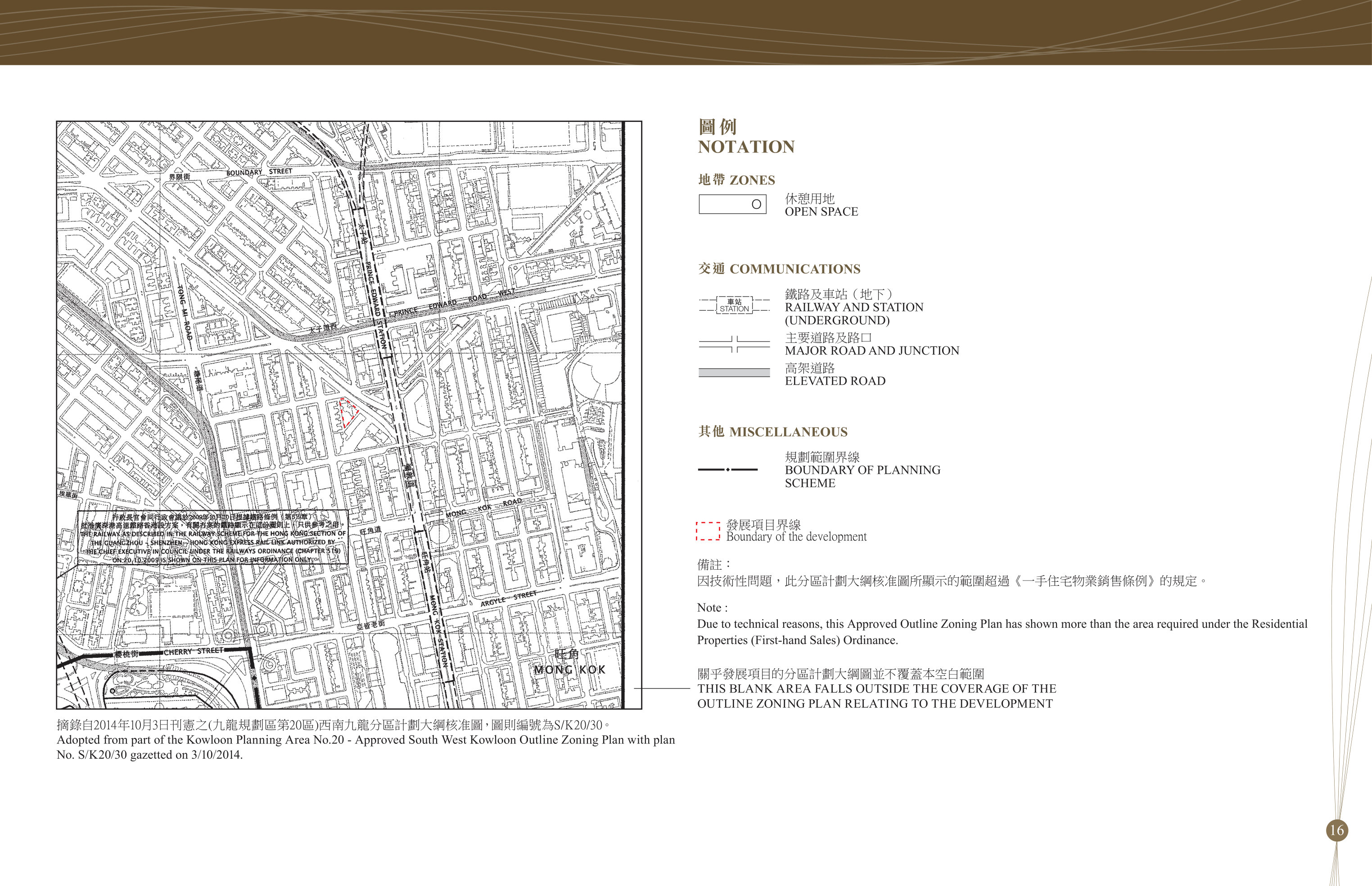Click the BOUNDARY STREET label on map
Screen dimensions: 1372x886
coord(259,171)
